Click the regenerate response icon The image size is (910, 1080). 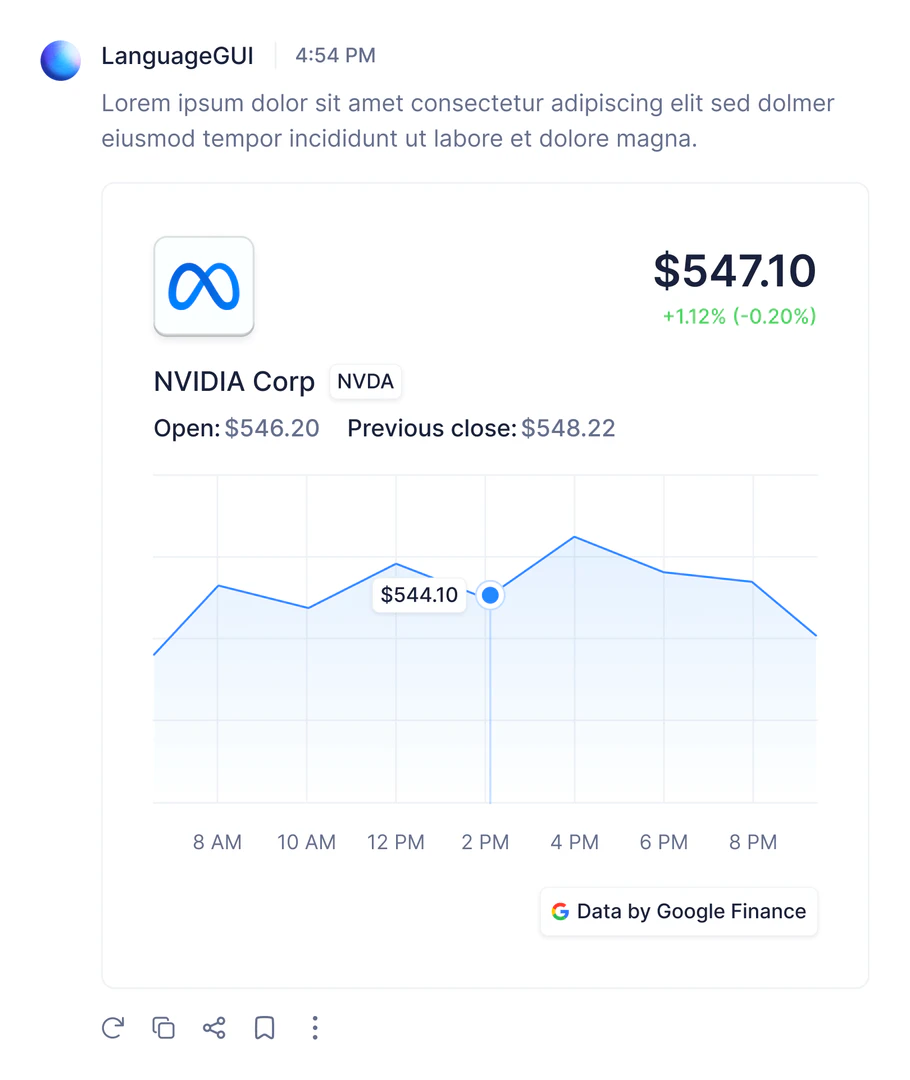[x=112, y=1028]
